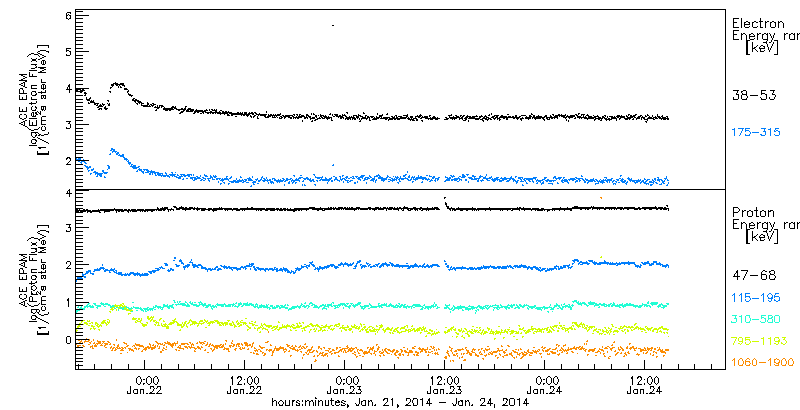
Task: Click the 47-68 proton energy legend label
Action: point(754,276)
